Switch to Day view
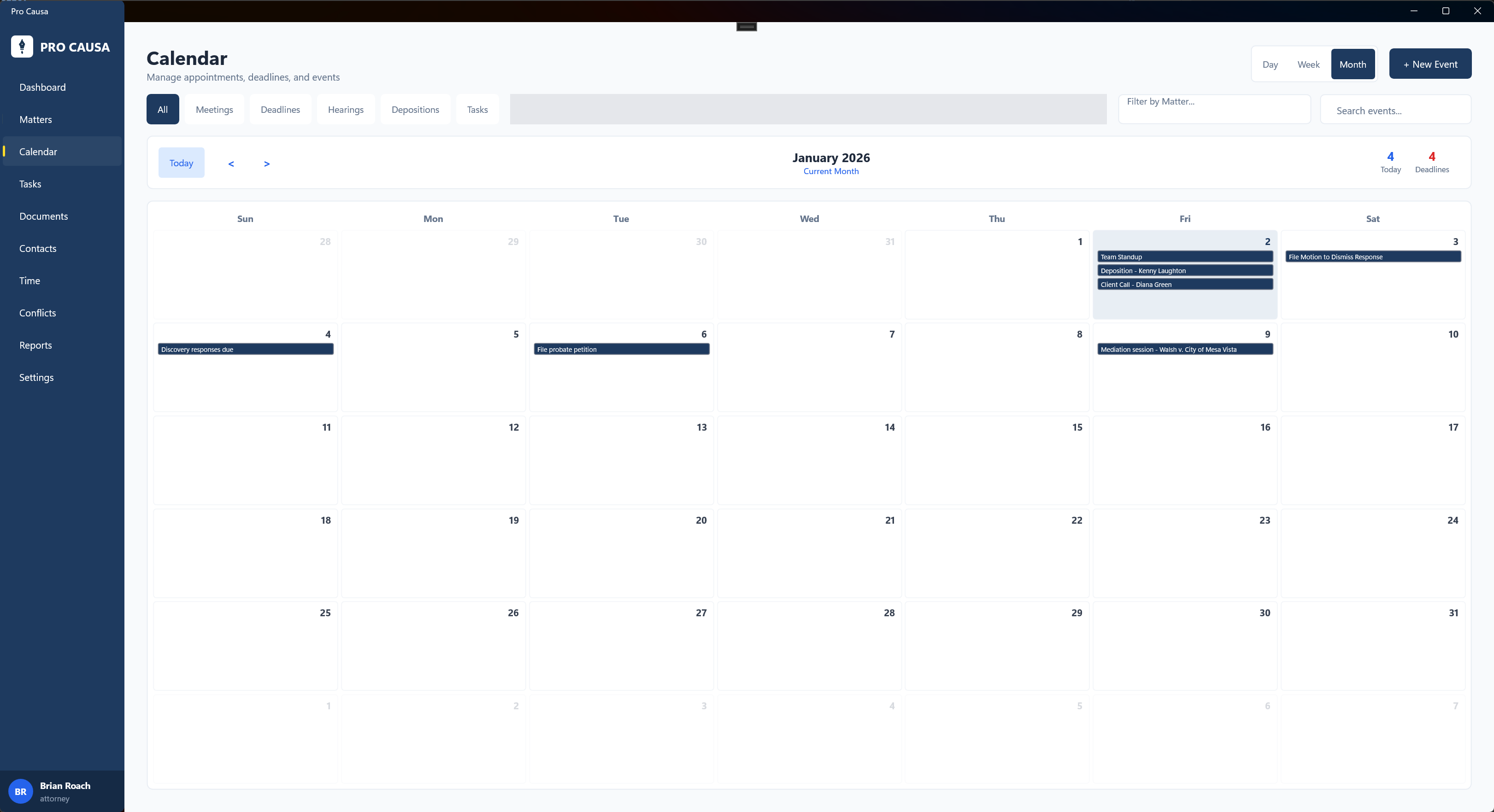 point(1270,64)
